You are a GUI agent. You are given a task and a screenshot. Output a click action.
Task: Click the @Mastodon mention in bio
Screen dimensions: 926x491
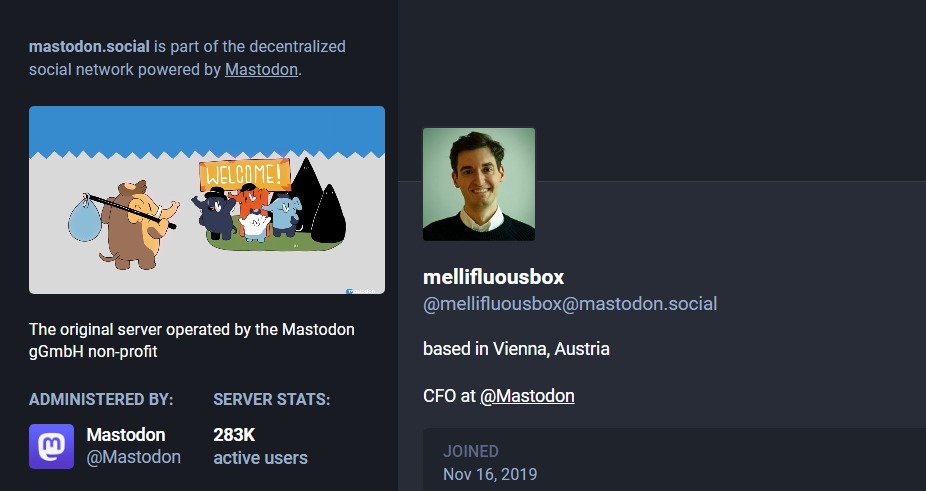point(527,396)
